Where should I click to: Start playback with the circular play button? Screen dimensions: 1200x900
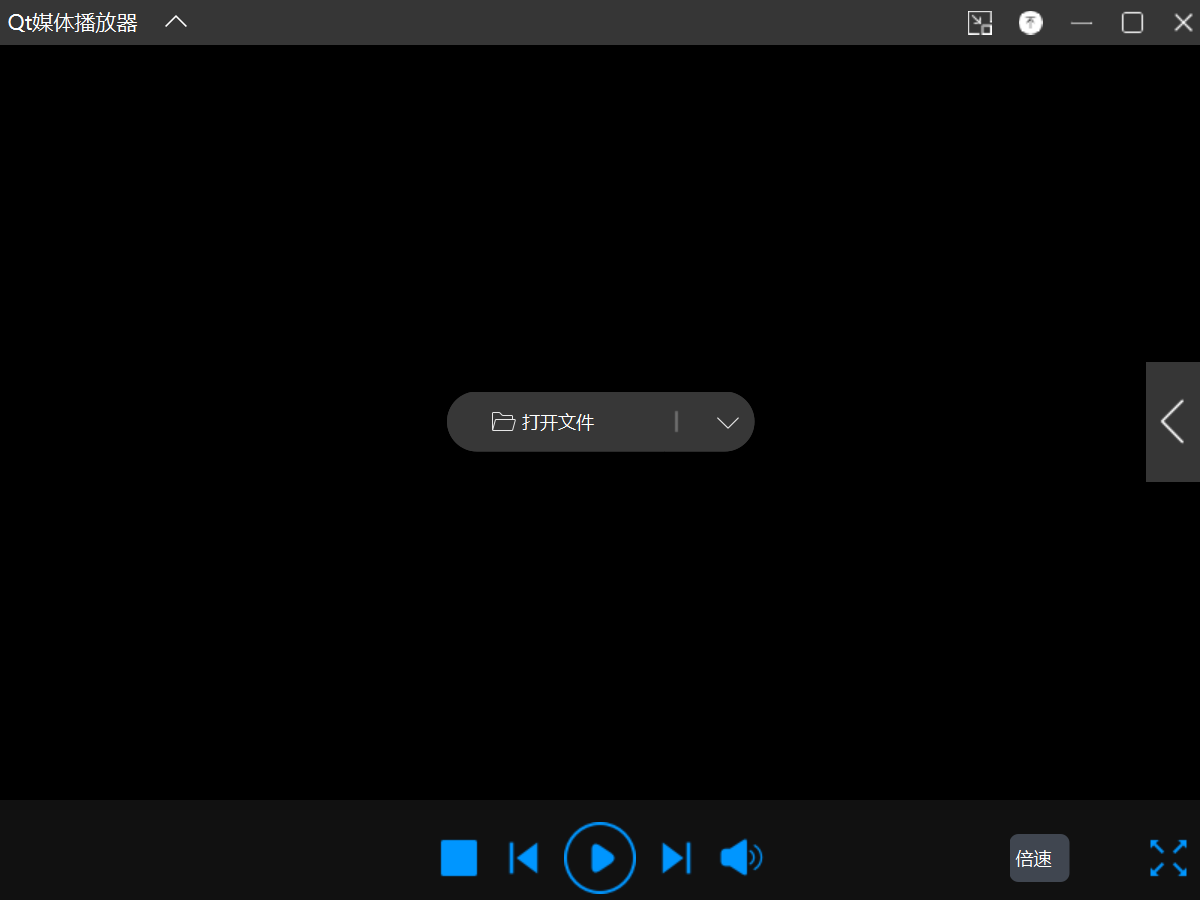(600, 858)
